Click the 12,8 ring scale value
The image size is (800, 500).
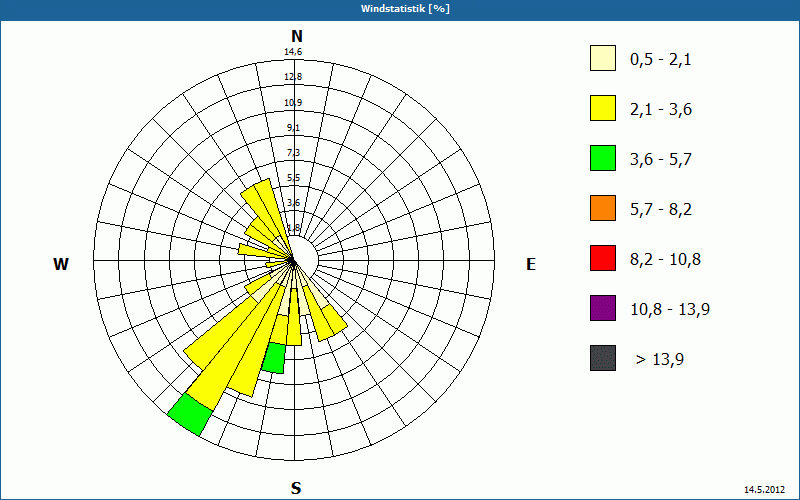293,77
